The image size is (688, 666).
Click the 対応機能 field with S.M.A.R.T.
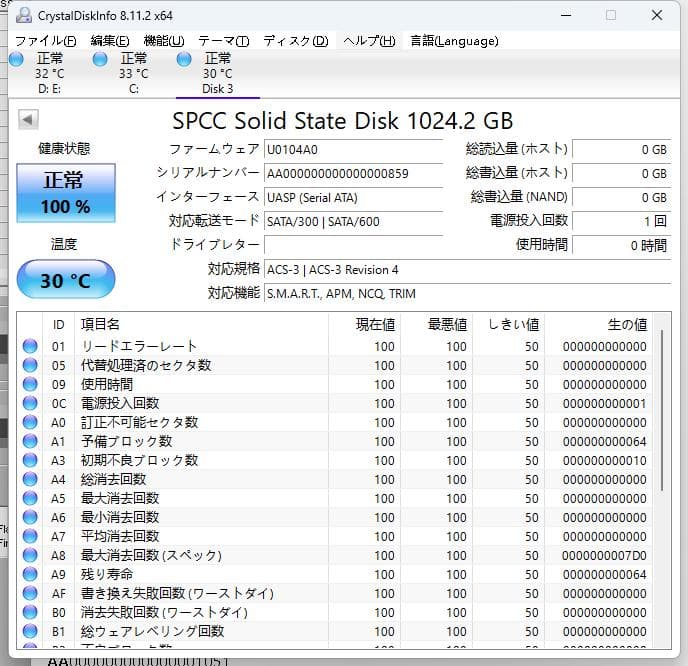point(468,294)
